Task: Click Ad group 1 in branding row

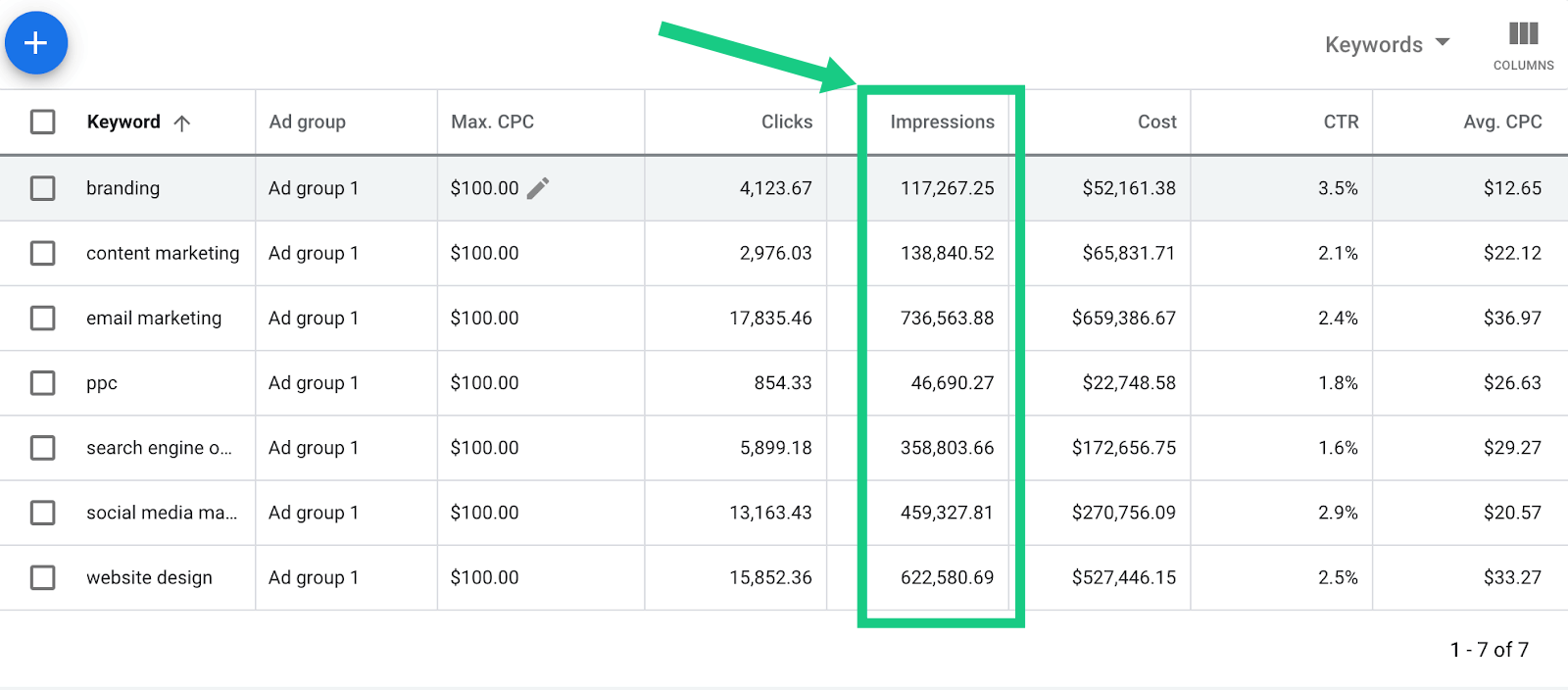Action: click(314, 188)
